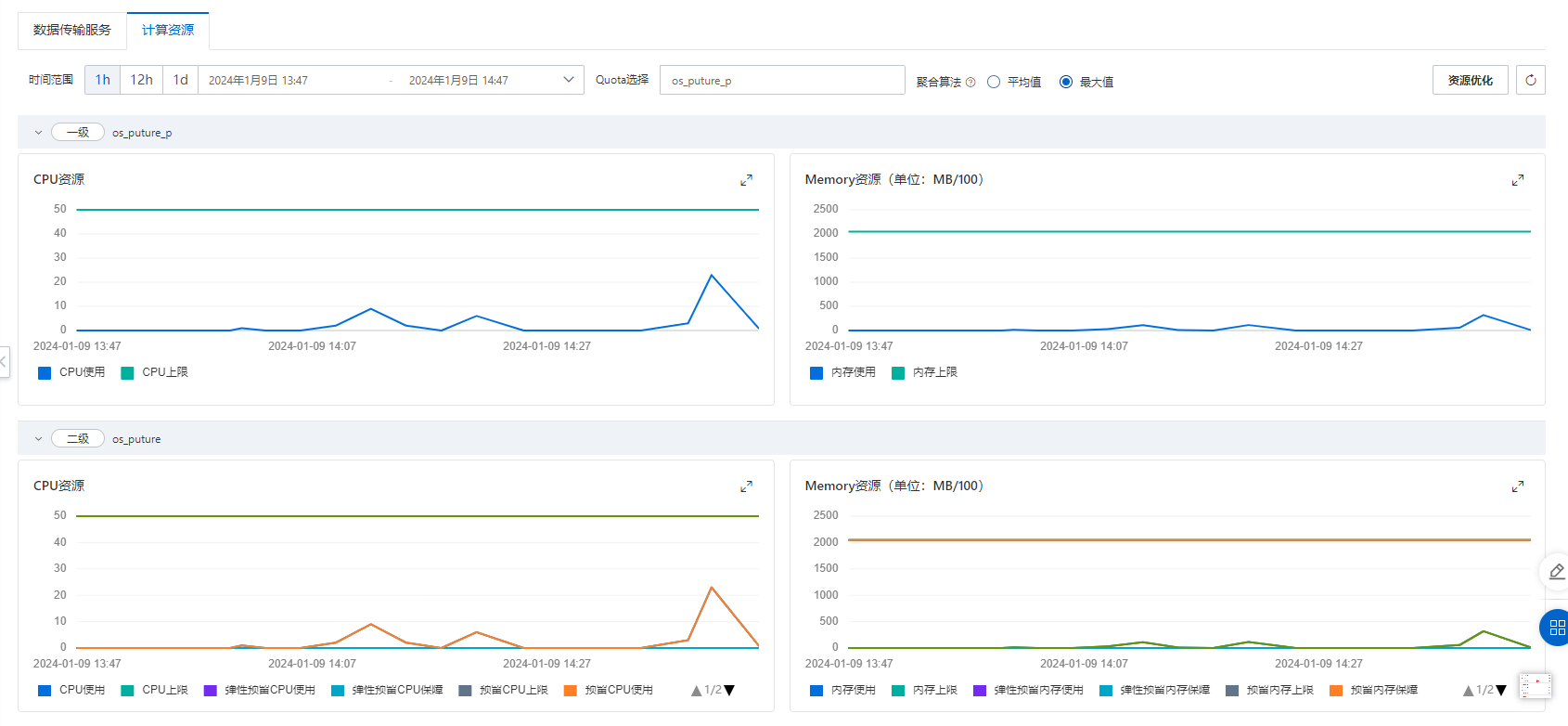This screenshot has height=726, width=1568.
Task: Open the Quota选择 combo box
Action: tap(782, 80)
